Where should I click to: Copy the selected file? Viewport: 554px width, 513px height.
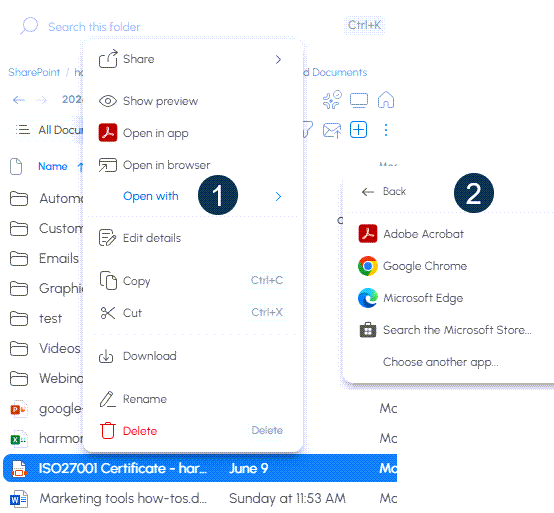pyautogui.click(x=193, y=281)
